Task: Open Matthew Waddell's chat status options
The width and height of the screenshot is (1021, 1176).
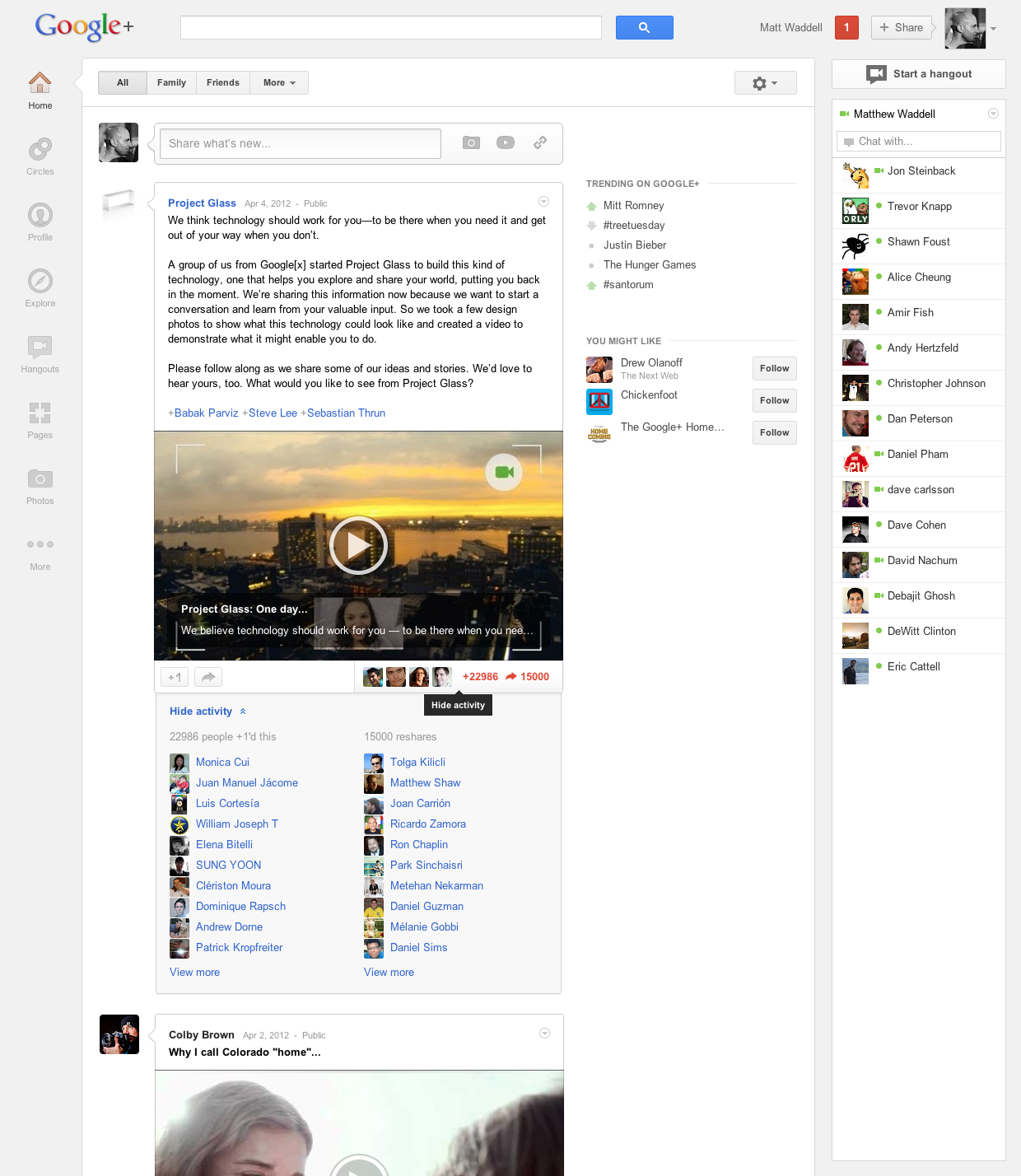Action: 992,114
